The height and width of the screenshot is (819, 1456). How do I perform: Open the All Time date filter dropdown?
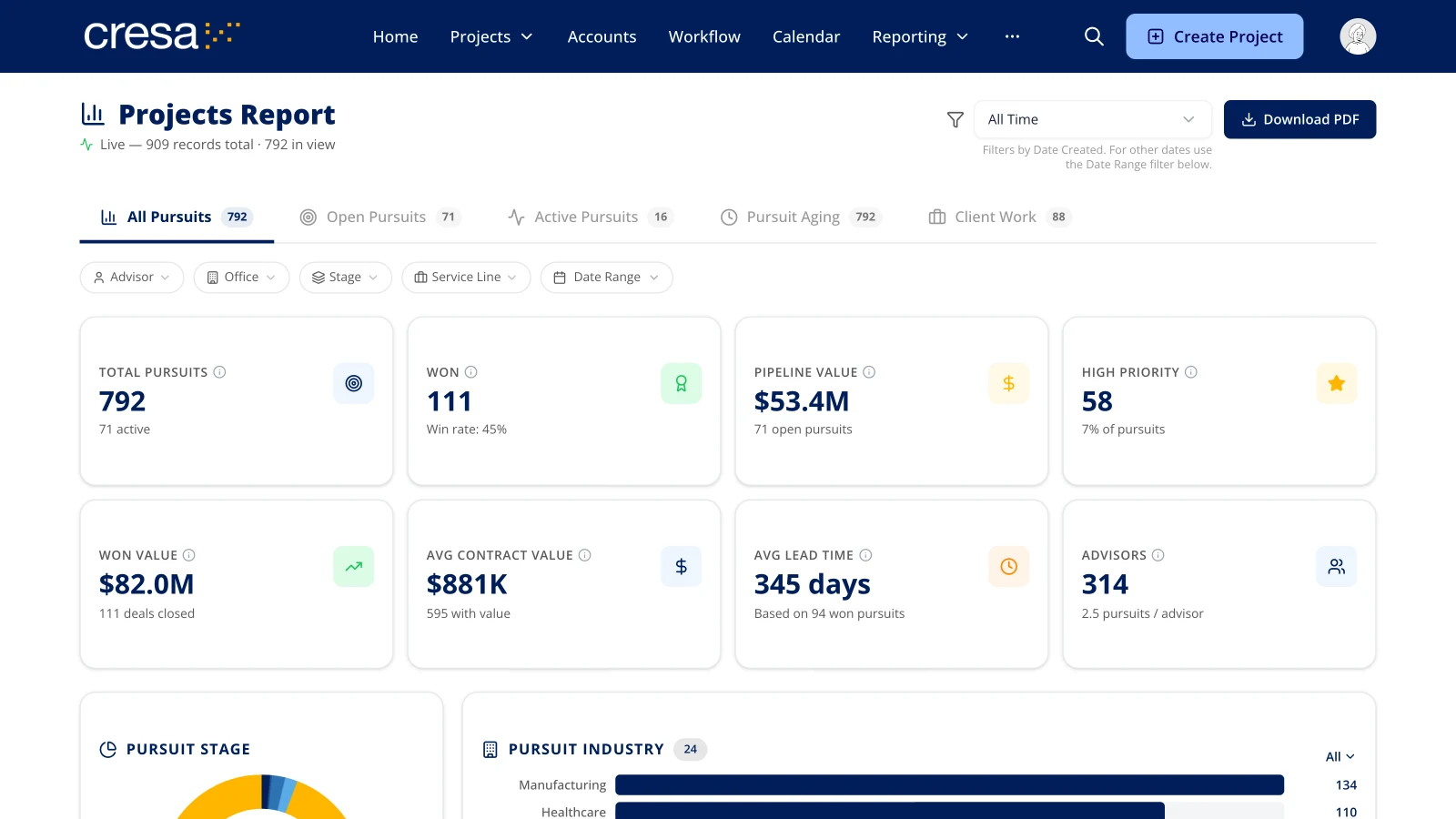click(1093, 119)
